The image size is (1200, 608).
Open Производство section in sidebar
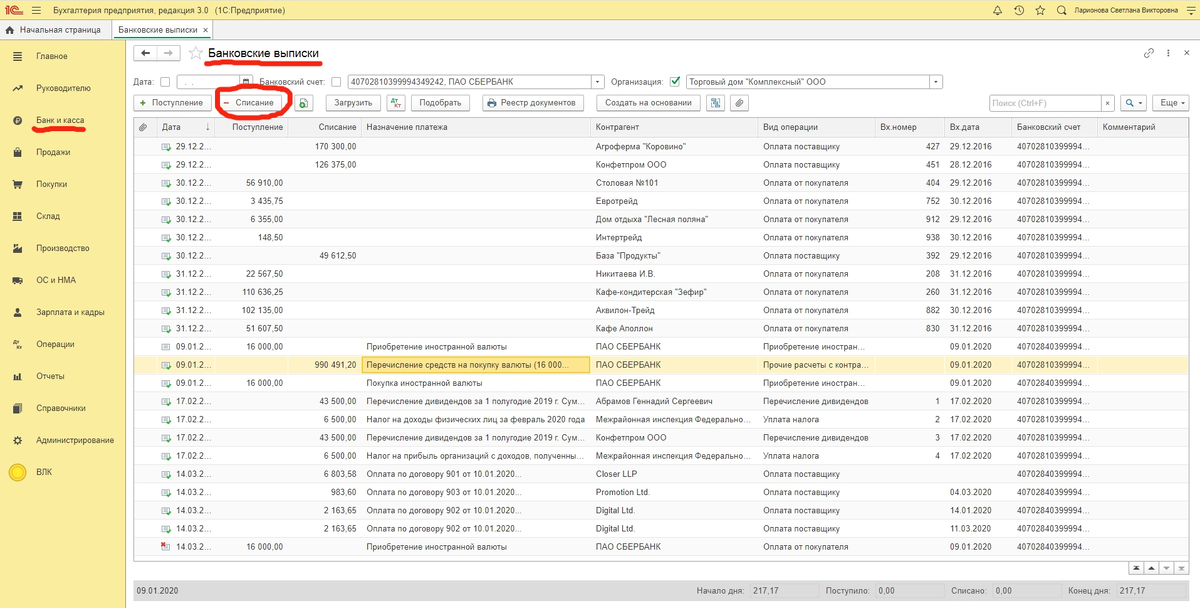[63, 248]
